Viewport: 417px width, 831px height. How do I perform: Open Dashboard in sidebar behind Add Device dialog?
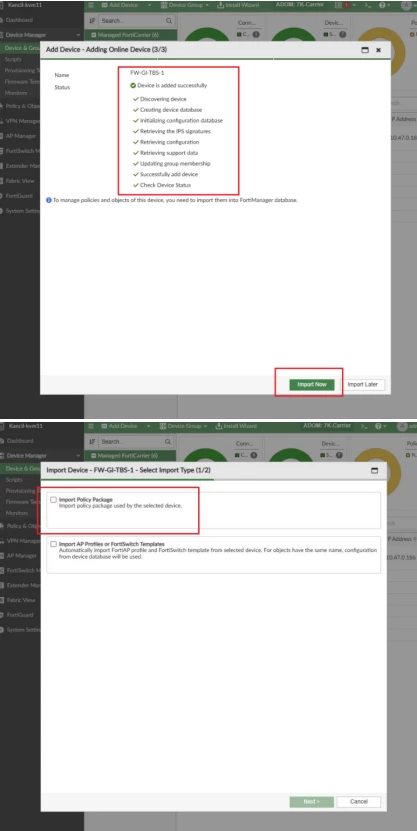coord(19,20)
